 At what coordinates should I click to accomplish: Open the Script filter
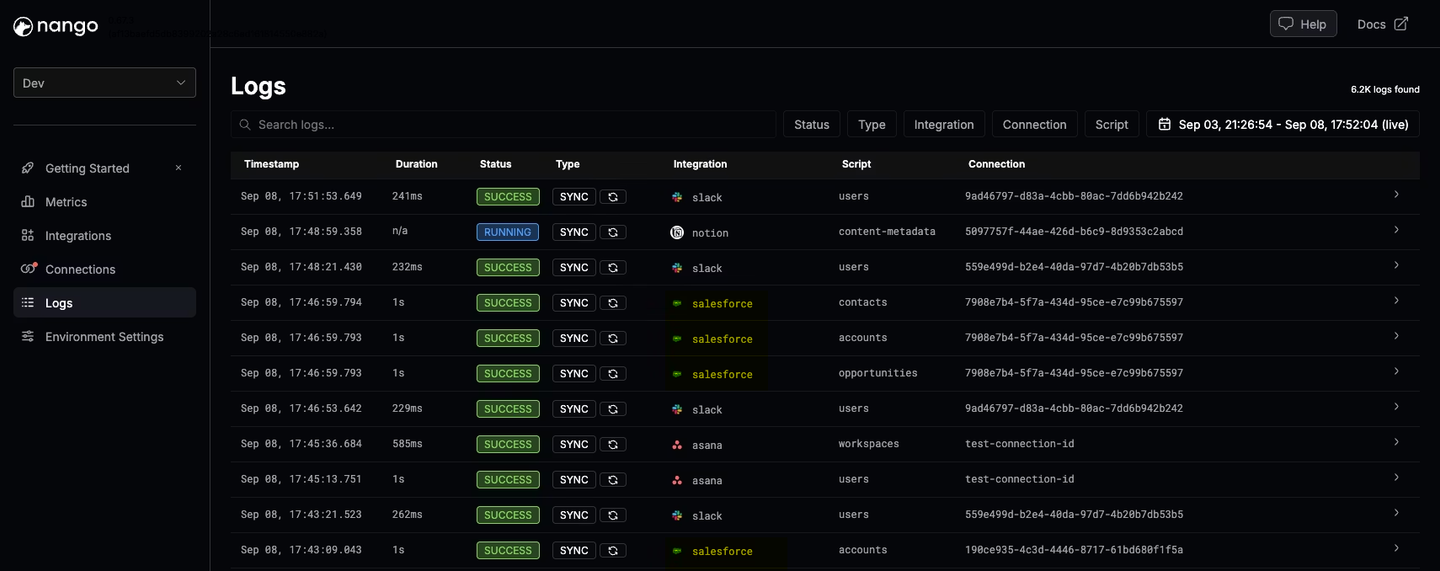pyautogui.click(x=1111, y=124)
